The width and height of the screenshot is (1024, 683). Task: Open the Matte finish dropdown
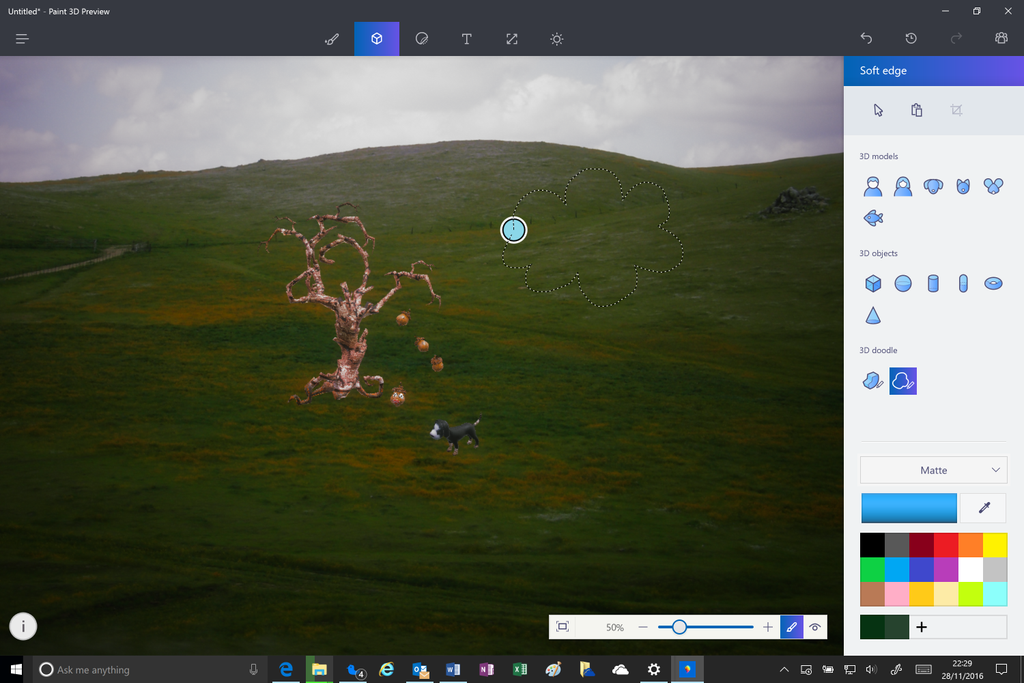(933, 470)
